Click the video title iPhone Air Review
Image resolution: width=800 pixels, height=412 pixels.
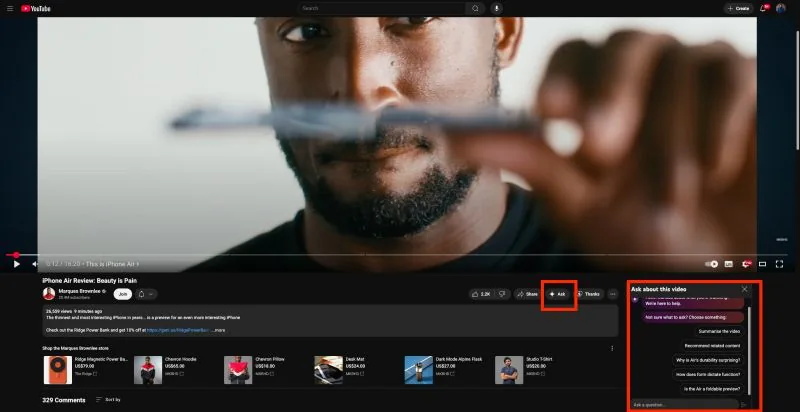89,280
